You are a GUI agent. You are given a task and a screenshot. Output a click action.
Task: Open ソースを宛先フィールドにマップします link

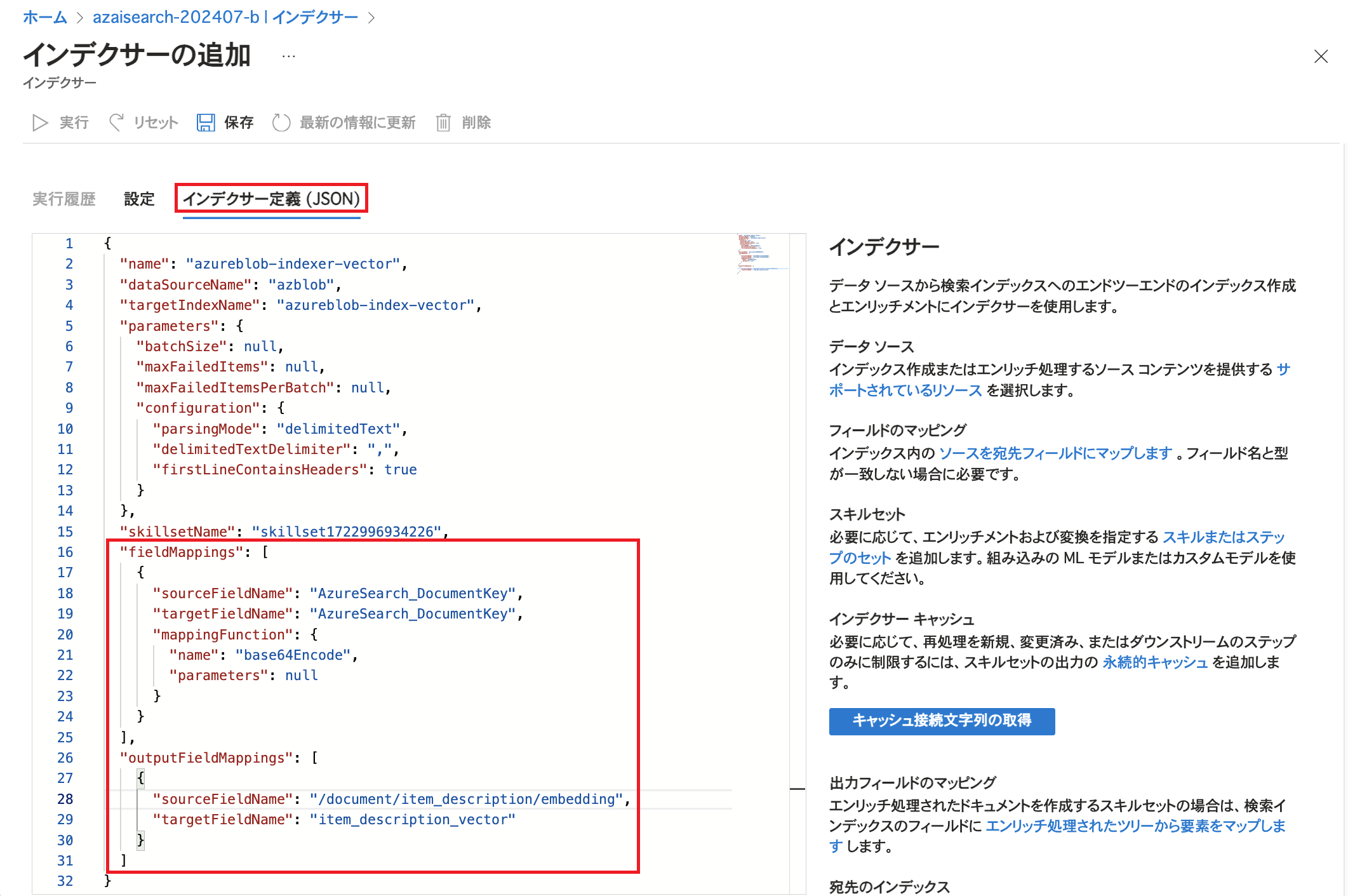click(x=1055, y=453)
